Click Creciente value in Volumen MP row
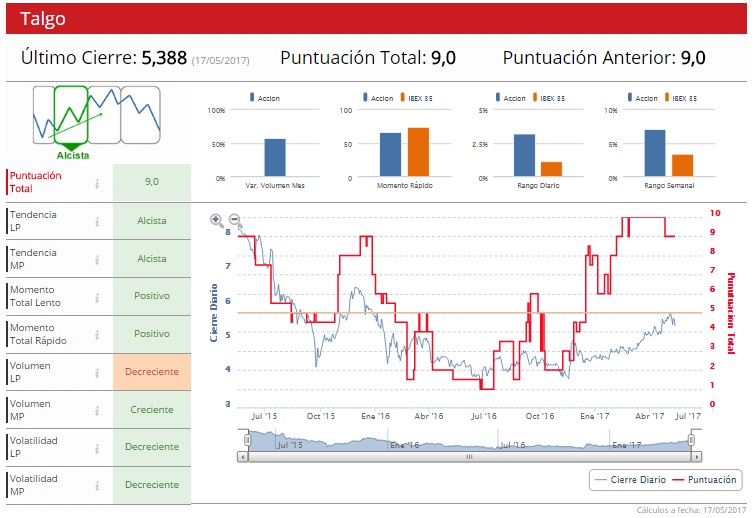This screenshot has width=754, height=518. [152, 410]
